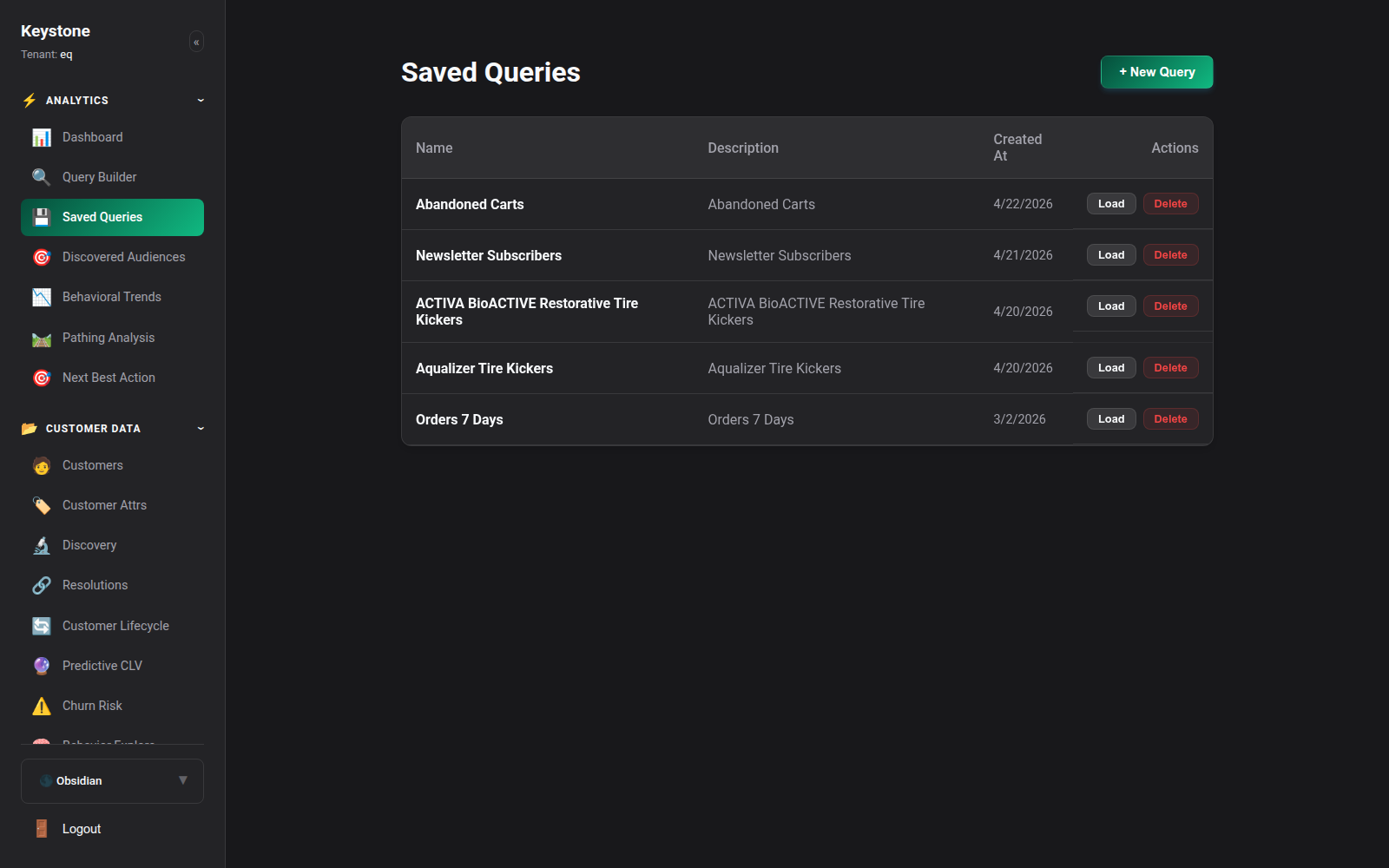The height and width of the screenshot is (868, 1389).
Task: Click the Analytics lightning bolt icon
Action: point(30,101)
